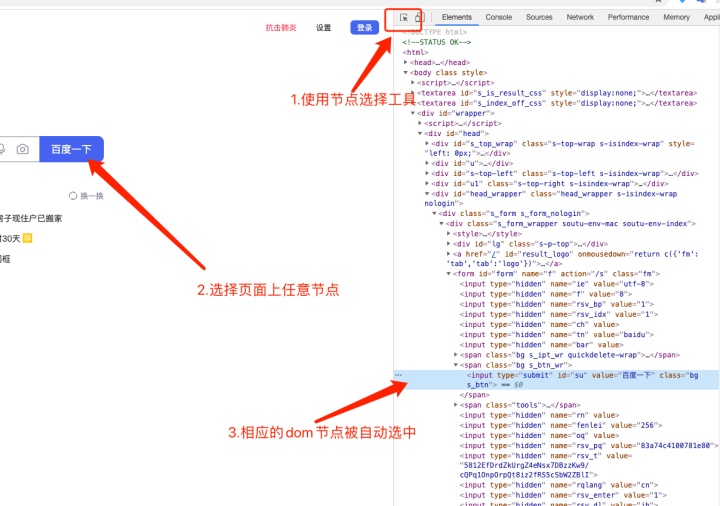Select the hidden input name="rsv_bp" row
The image size is (720, 506).
click(x=556, y=304)
